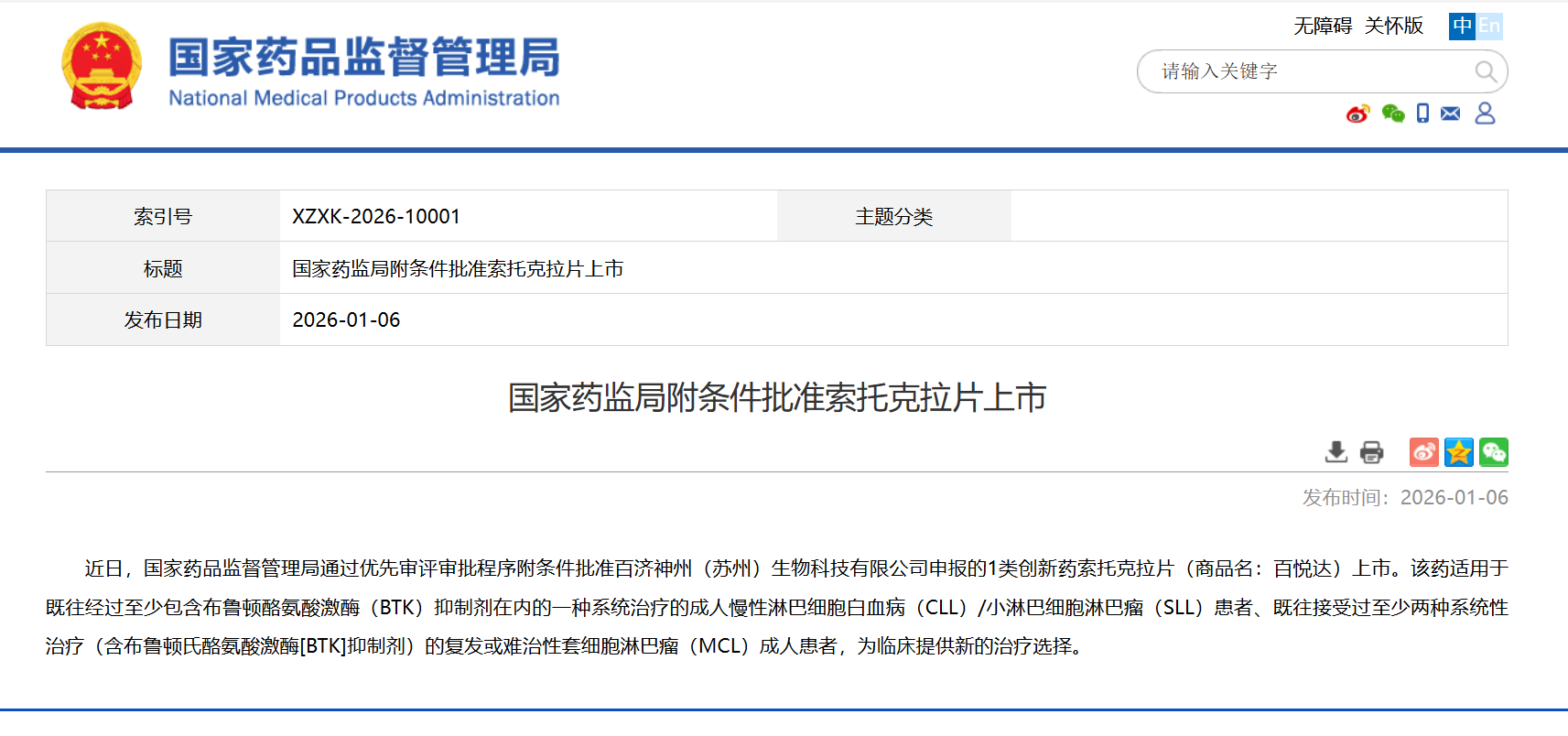
Task: Open official Weibo icon under search box
Action: 1357,114
